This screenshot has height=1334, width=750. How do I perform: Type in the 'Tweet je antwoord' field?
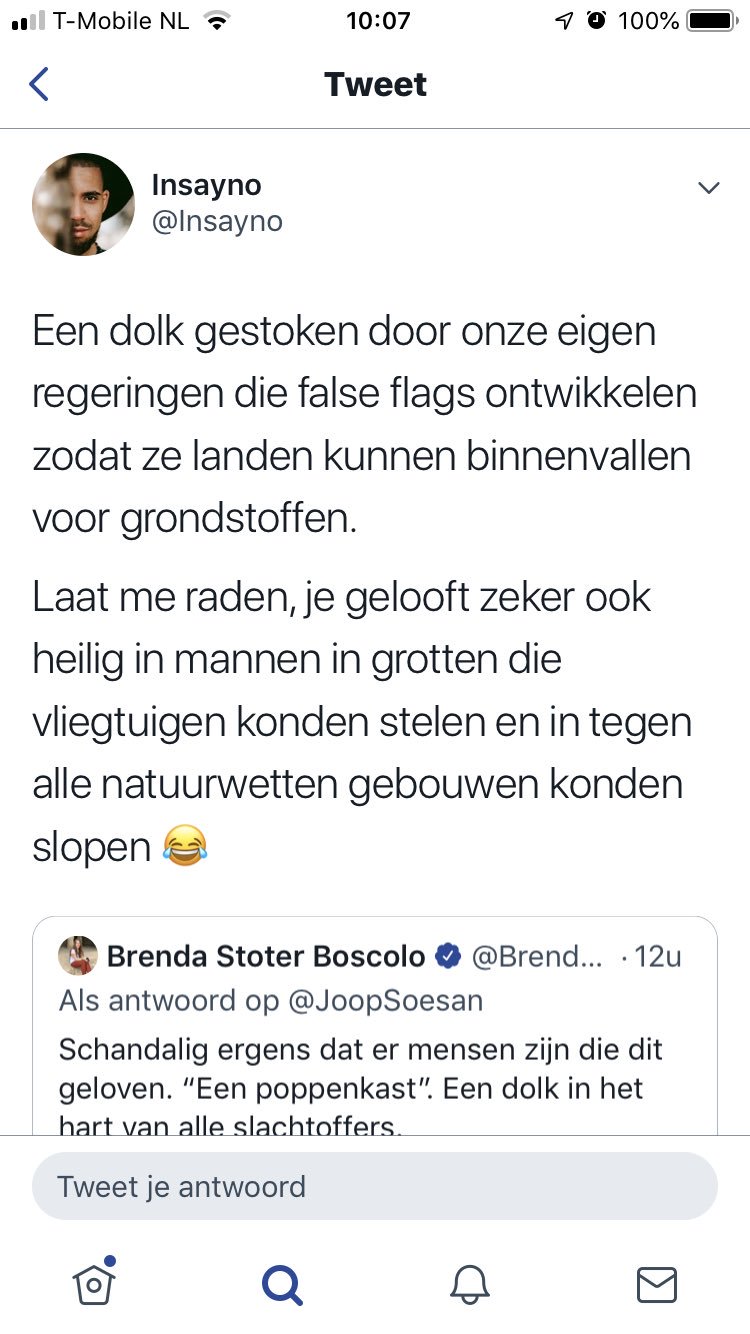tap(374, 1187)
